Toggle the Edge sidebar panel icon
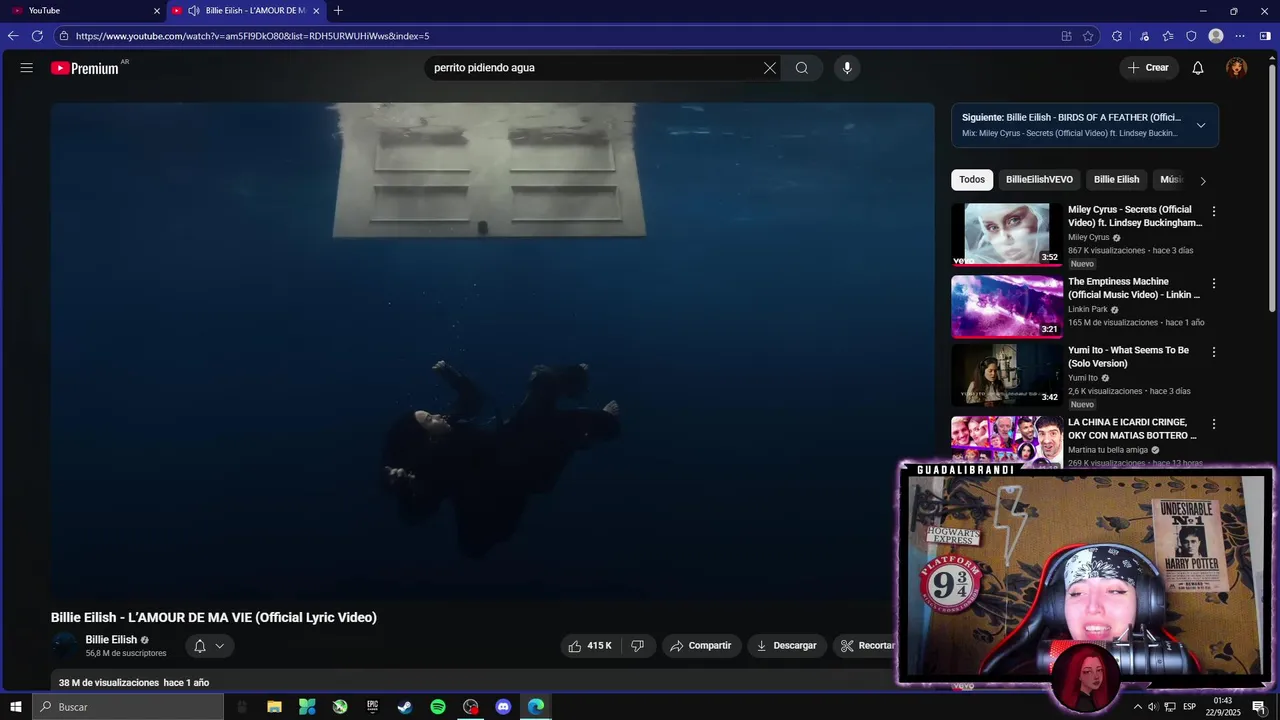The image size is (1280, 720). tap(1265, 36)
